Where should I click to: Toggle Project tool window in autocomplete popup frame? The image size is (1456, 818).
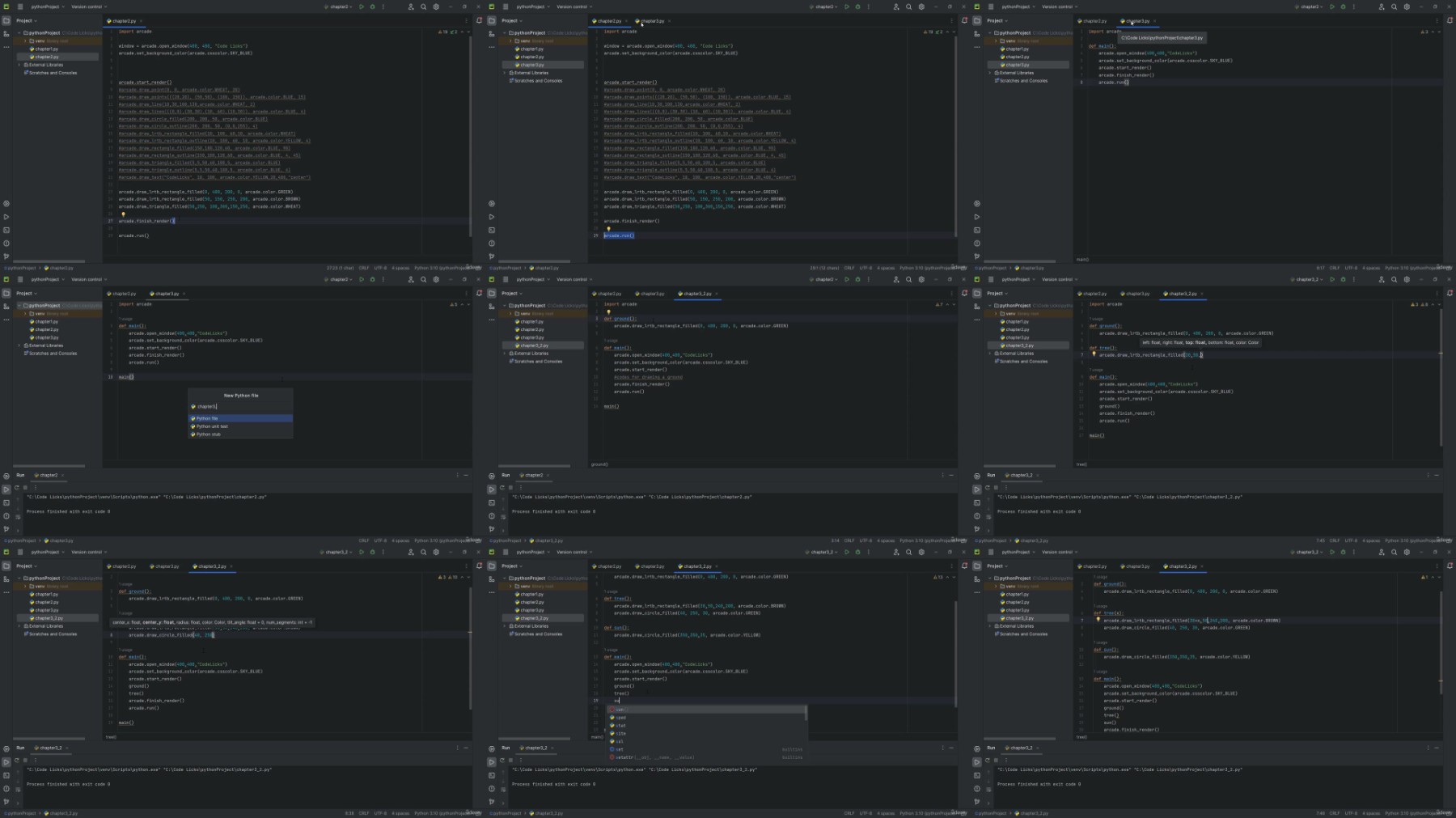click(492, 566)
